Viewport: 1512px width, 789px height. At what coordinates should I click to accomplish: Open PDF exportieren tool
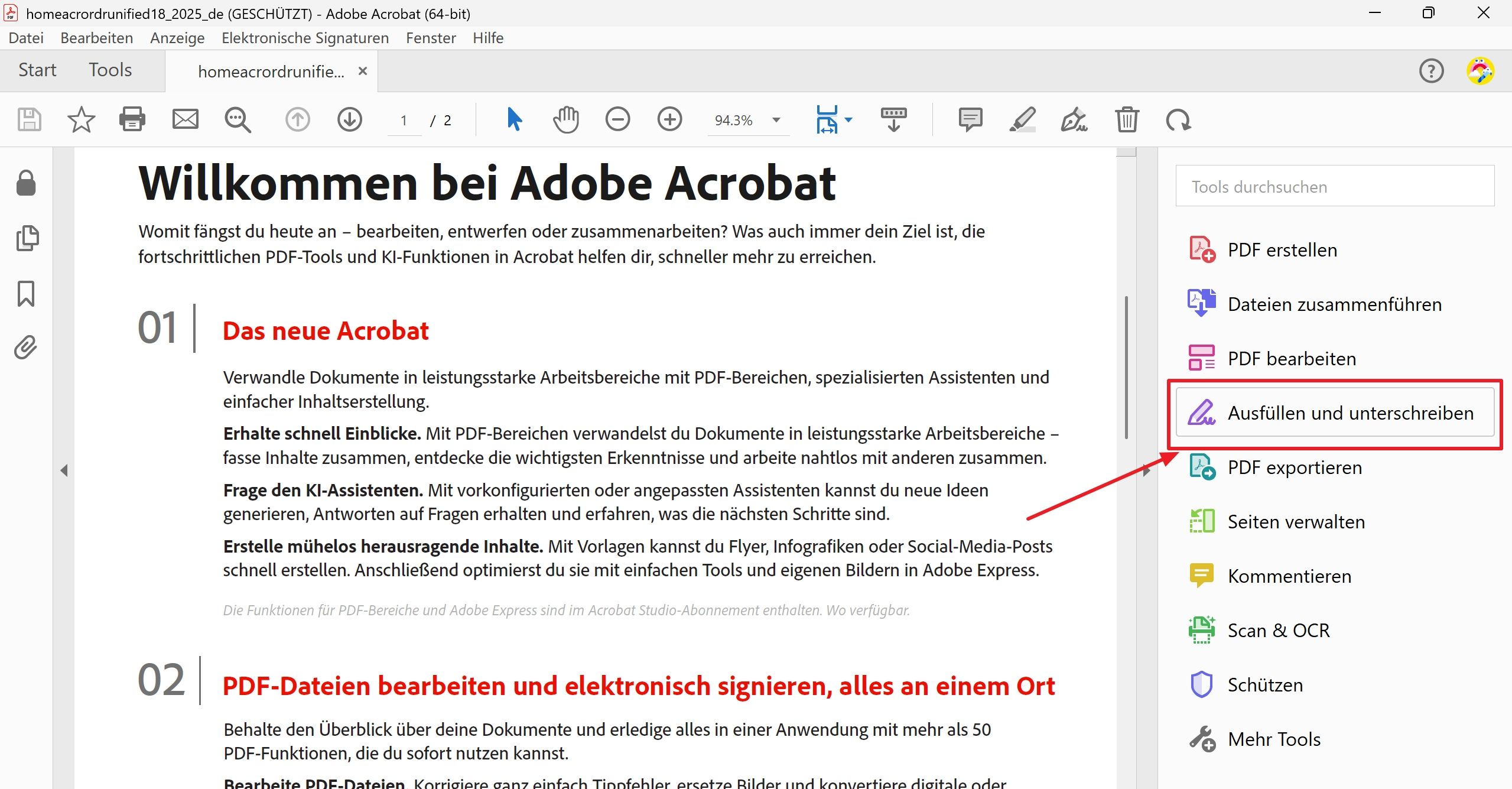1335,467
